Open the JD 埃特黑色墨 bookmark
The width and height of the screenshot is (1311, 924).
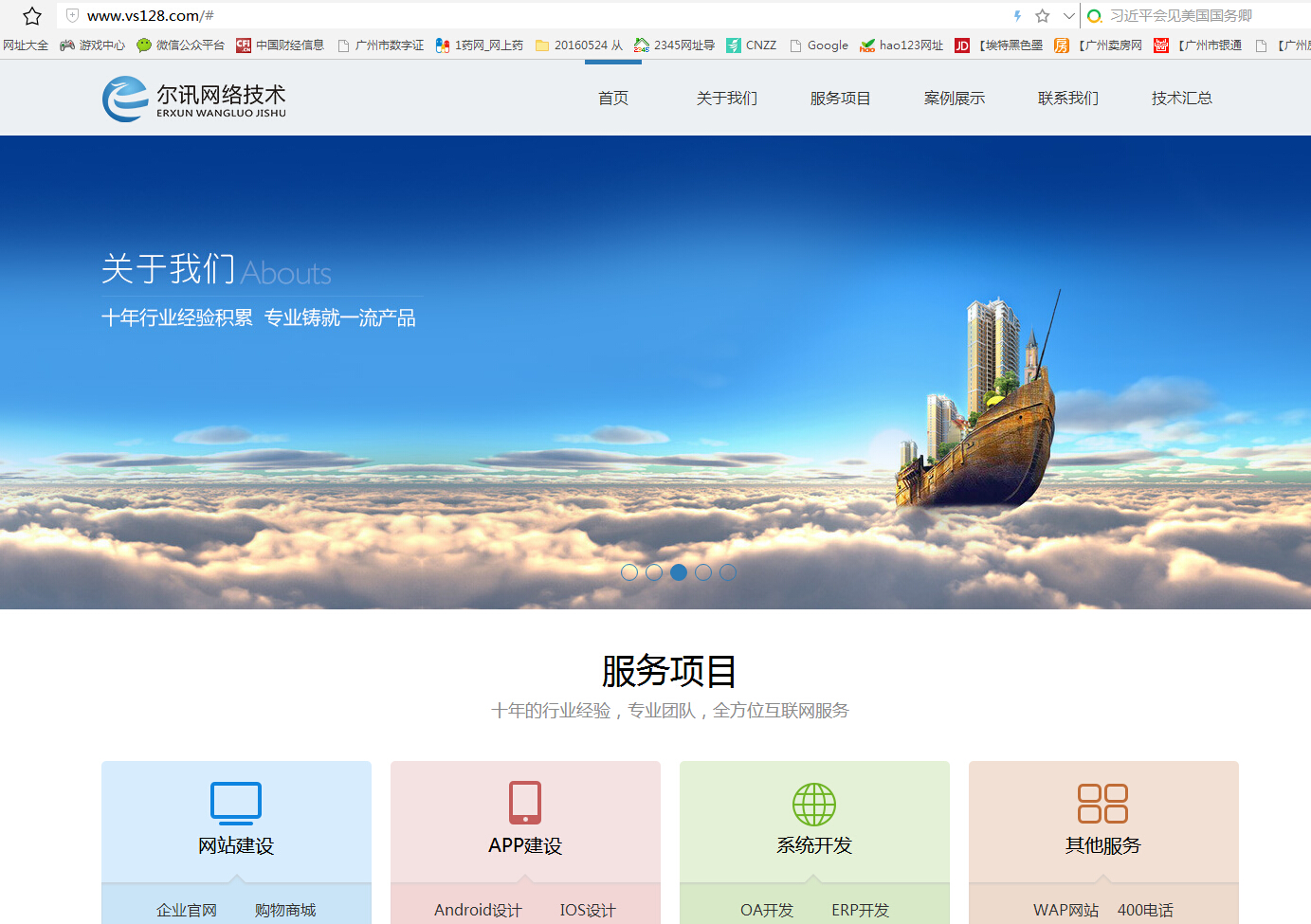click(x=998, y=45)
